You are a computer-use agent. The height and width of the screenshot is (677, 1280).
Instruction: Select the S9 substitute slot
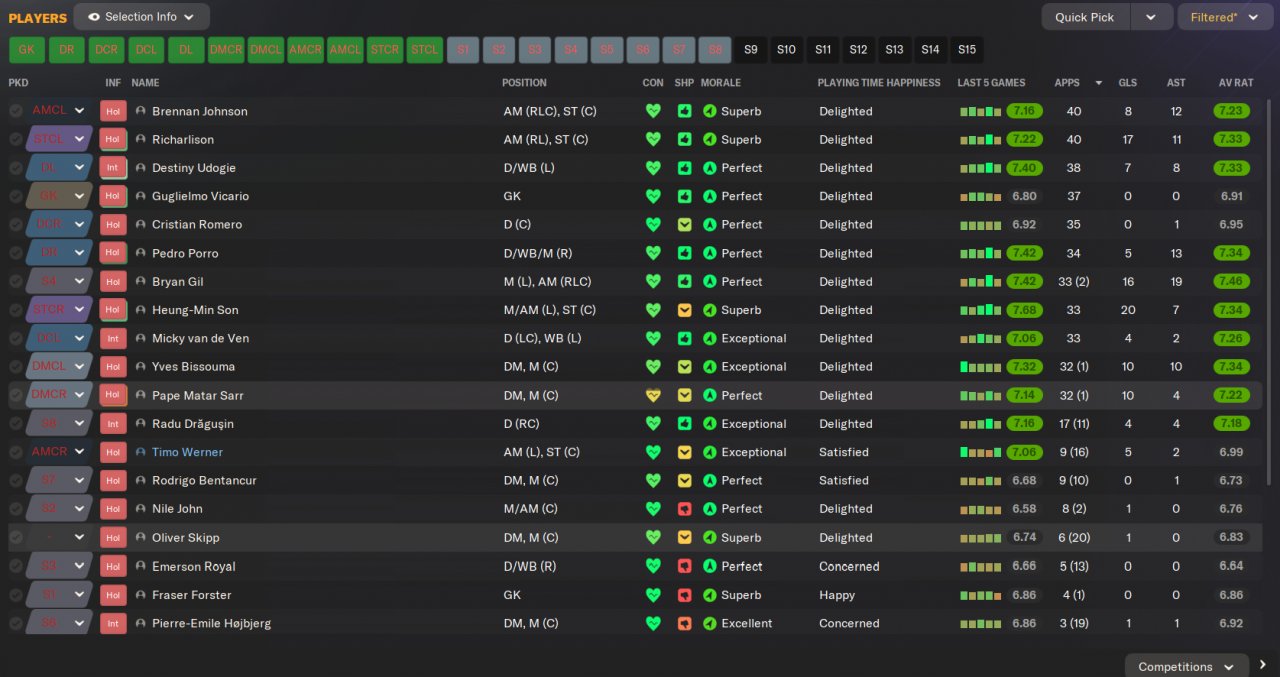click(751, 50)
